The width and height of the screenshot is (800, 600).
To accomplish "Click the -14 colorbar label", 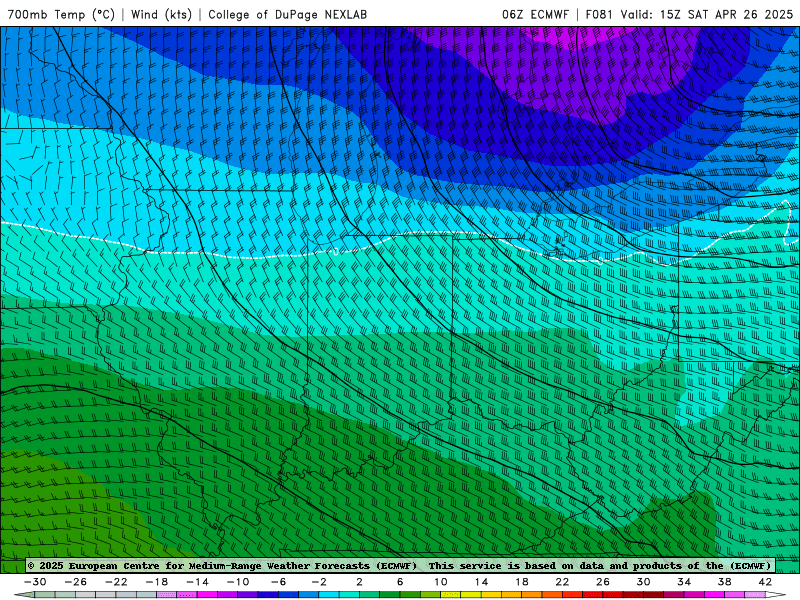I will click(x=197, y=582).
